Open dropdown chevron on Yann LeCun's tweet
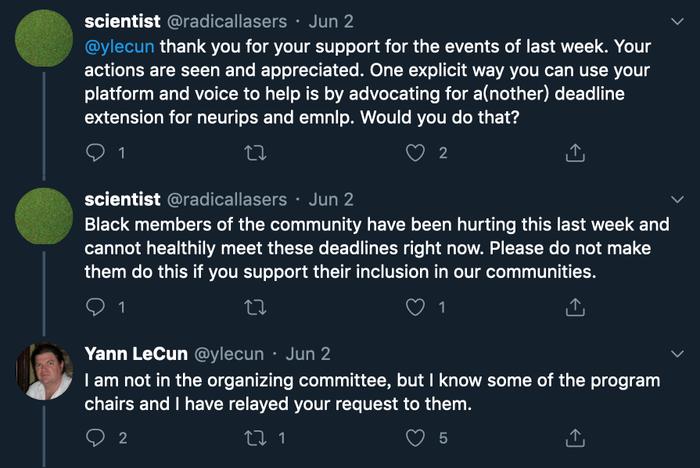 coord(677,355)
